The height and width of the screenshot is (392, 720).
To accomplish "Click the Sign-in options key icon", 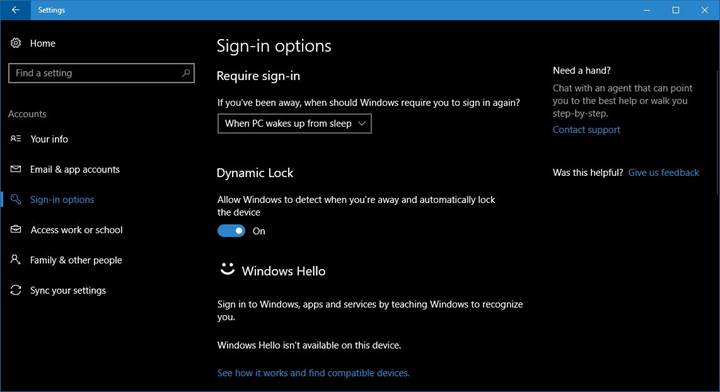I will (x=16, y=199).
